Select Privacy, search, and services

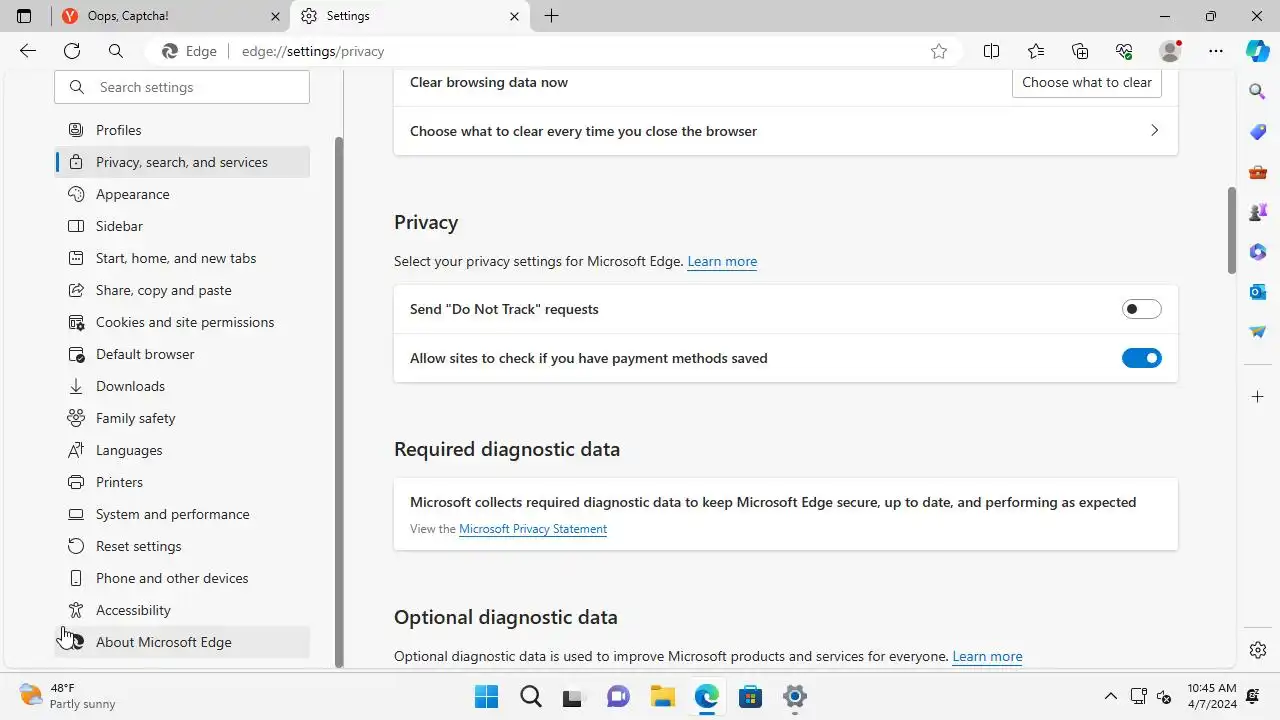[182, 162]
